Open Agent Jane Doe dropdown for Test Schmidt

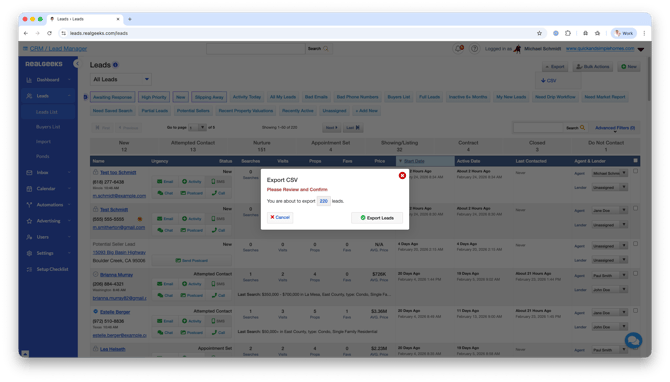[609, 210]
